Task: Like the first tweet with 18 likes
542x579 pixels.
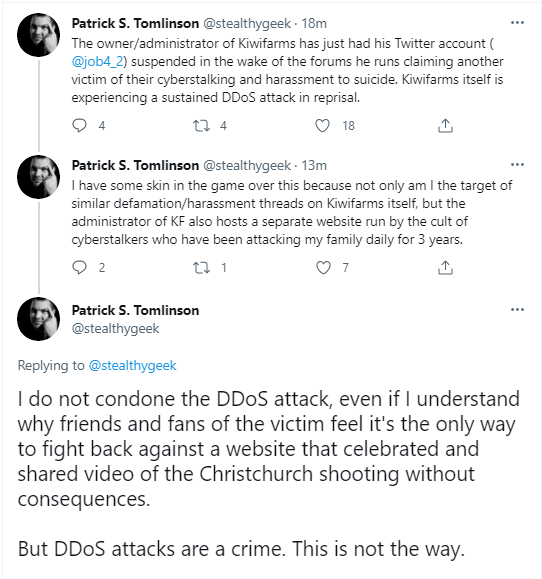Action: coord(322,126)
